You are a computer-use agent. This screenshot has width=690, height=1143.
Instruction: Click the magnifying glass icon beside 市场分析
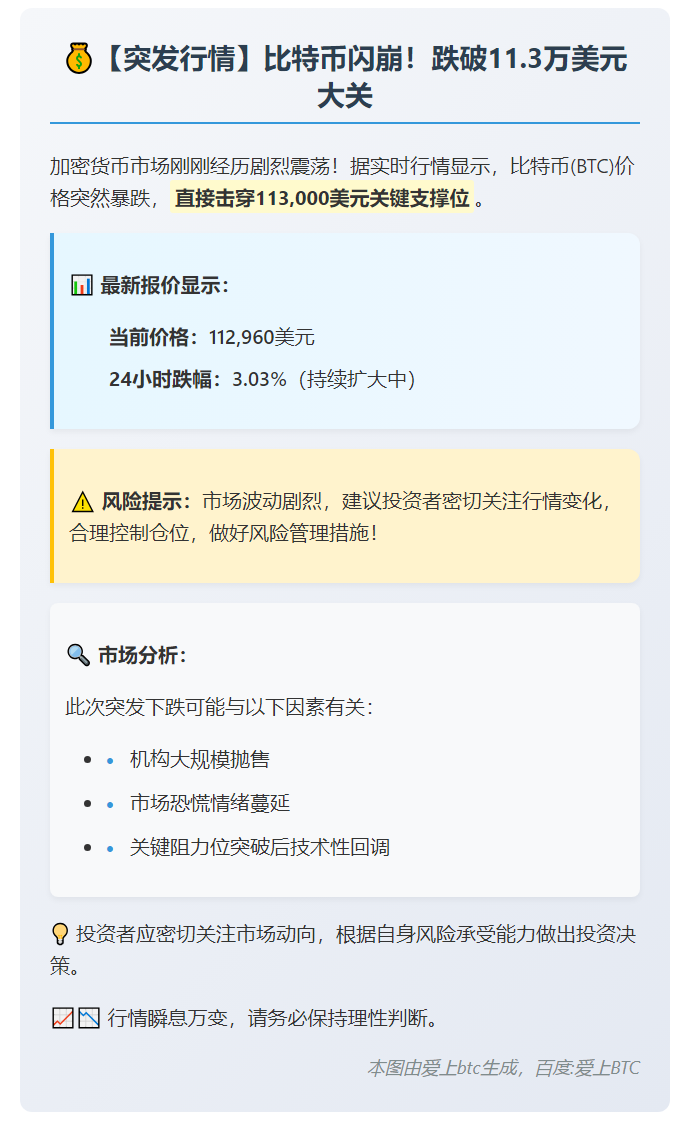pyautogui.click(x=78, y=655)
